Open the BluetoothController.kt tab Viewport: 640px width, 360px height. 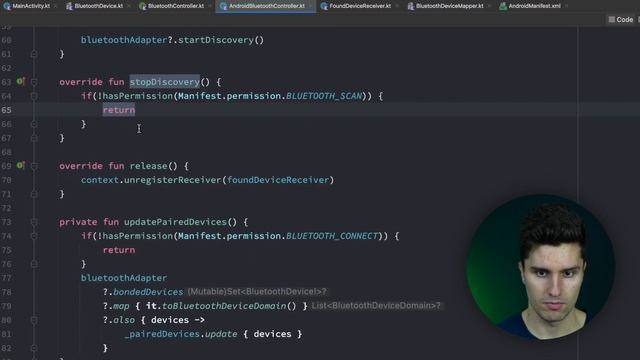(176, 6)
